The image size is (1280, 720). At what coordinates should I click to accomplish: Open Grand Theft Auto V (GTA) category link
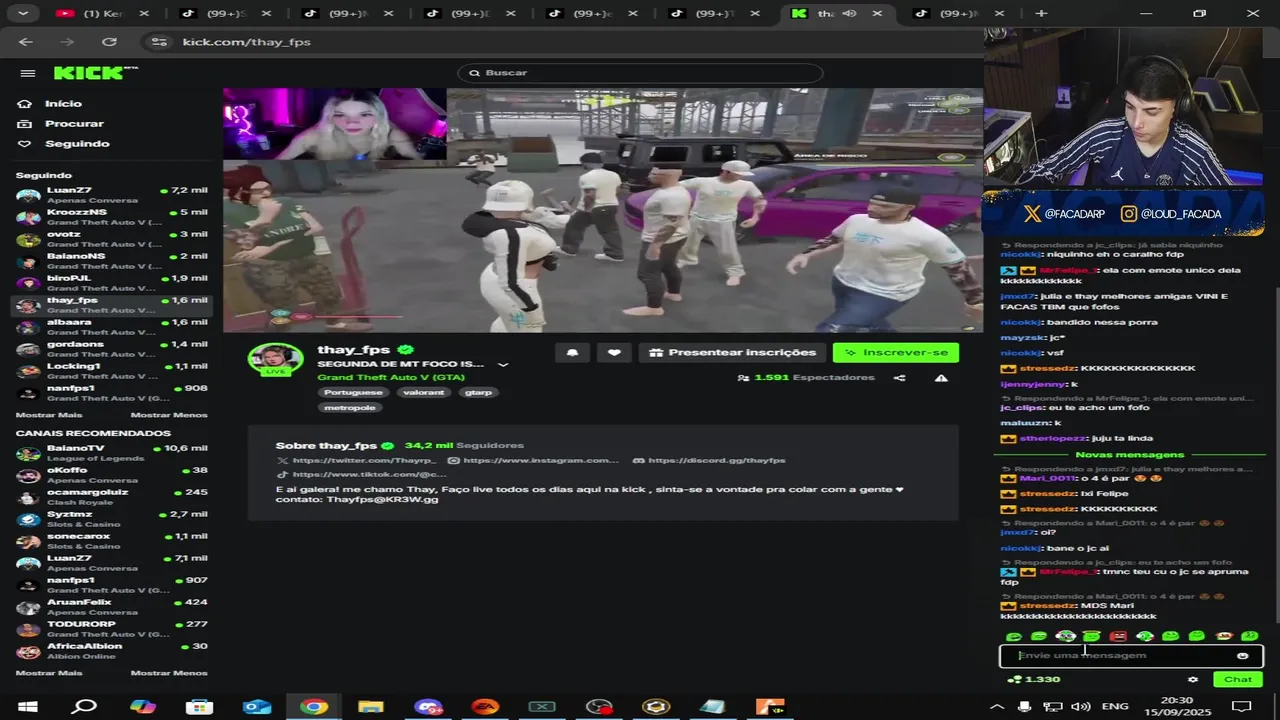(391, 377)
